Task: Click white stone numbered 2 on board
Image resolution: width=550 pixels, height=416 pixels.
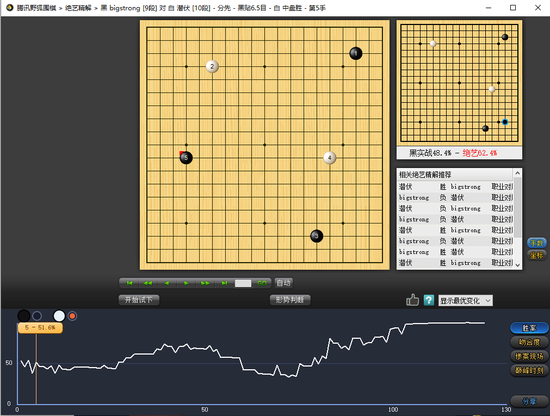Action: tap(212, 66)
